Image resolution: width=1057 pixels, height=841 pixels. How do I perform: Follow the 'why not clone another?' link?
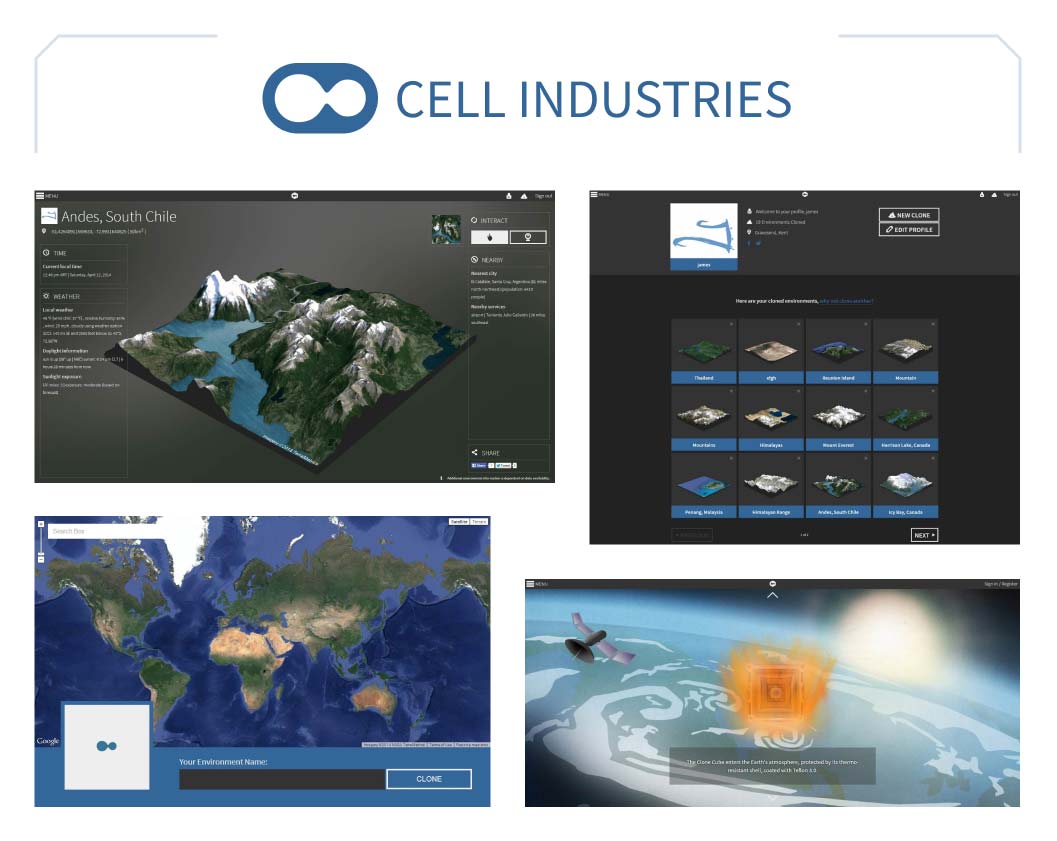click(x=846, y=301)
